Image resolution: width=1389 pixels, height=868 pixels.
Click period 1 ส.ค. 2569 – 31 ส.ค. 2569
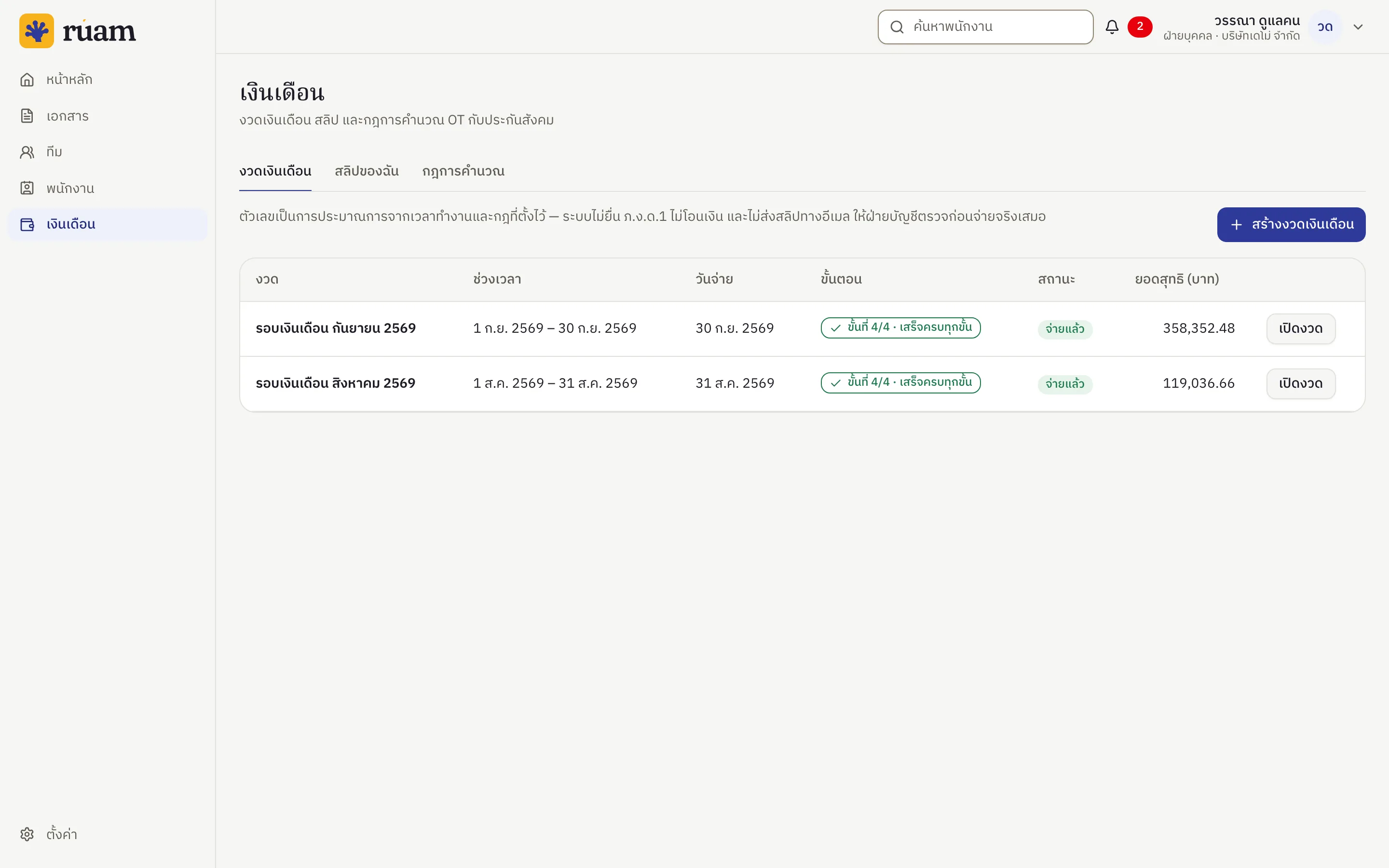click(x=555, y=383)
